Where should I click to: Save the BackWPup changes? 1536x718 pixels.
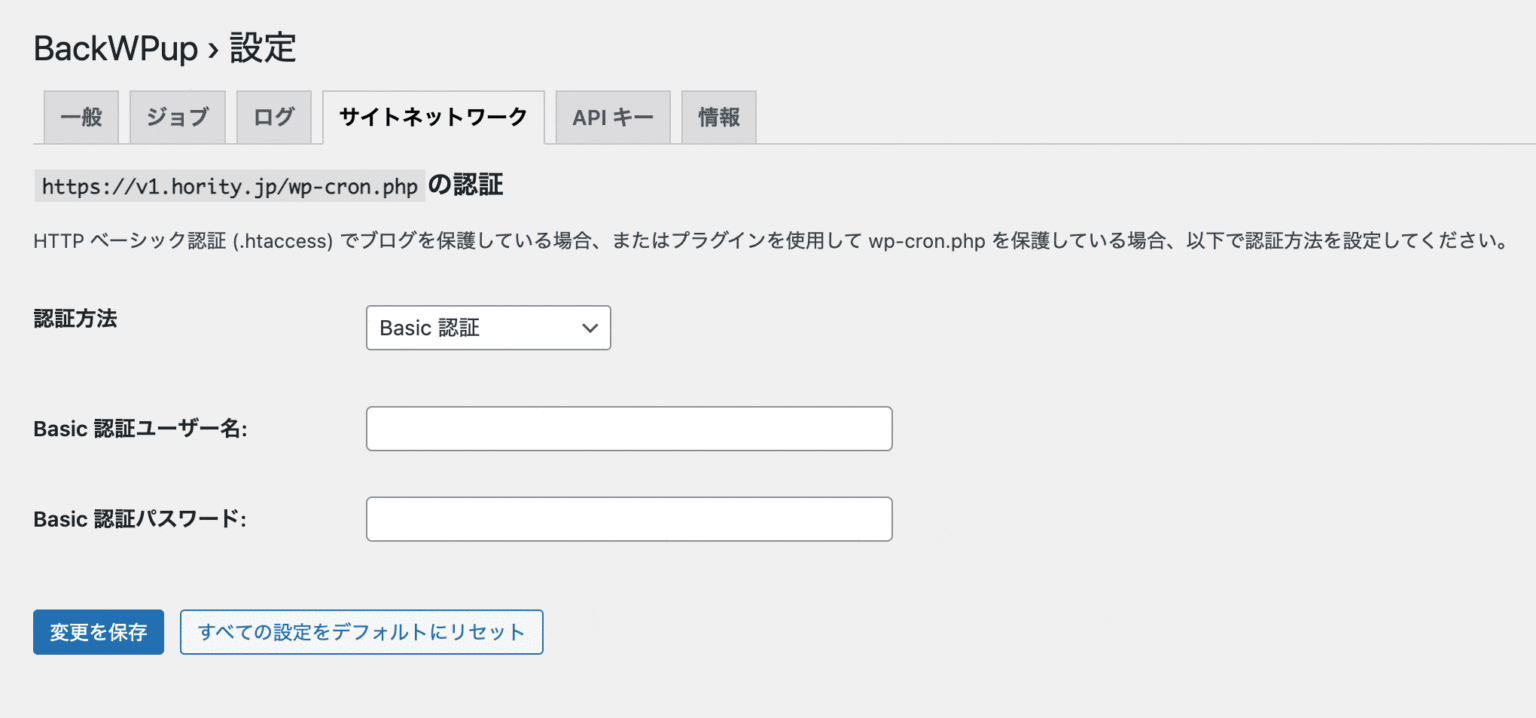pos(98,632)
